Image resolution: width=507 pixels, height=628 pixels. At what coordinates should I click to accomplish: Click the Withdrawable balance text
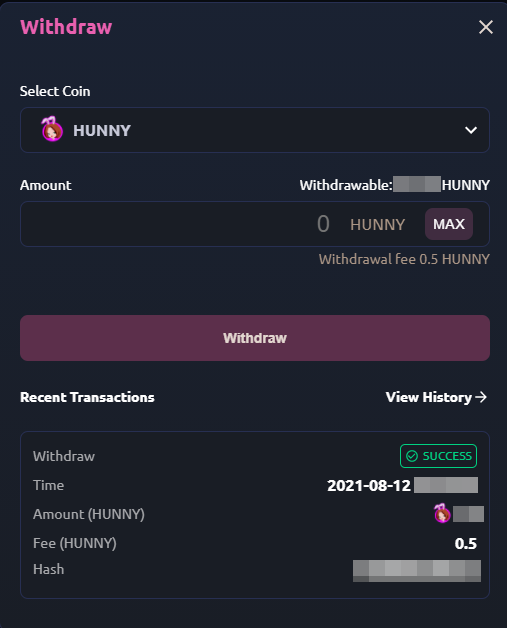click(394, 185)
